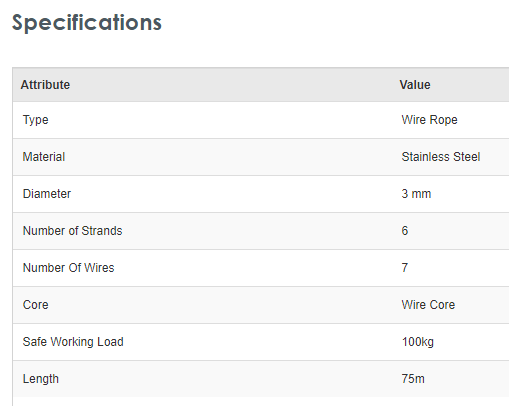
Task: Select the Type attribute cell
Action: click(36, 120)
